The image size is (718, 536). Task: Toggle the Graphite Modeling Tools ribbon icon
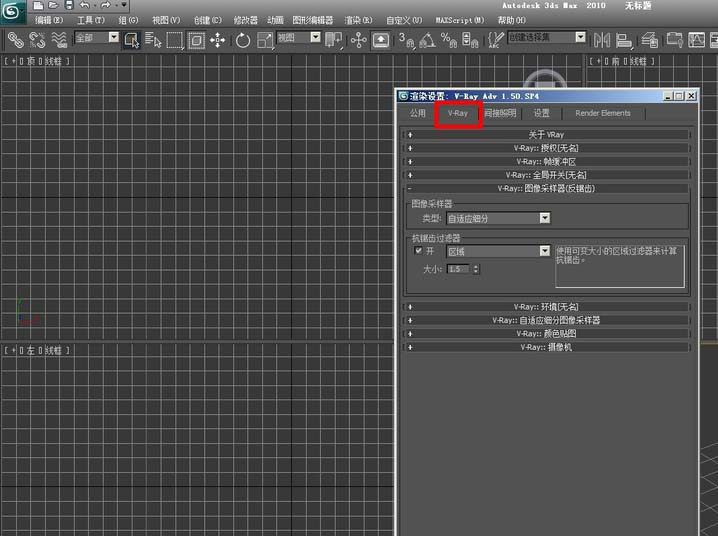pos(674,40)
